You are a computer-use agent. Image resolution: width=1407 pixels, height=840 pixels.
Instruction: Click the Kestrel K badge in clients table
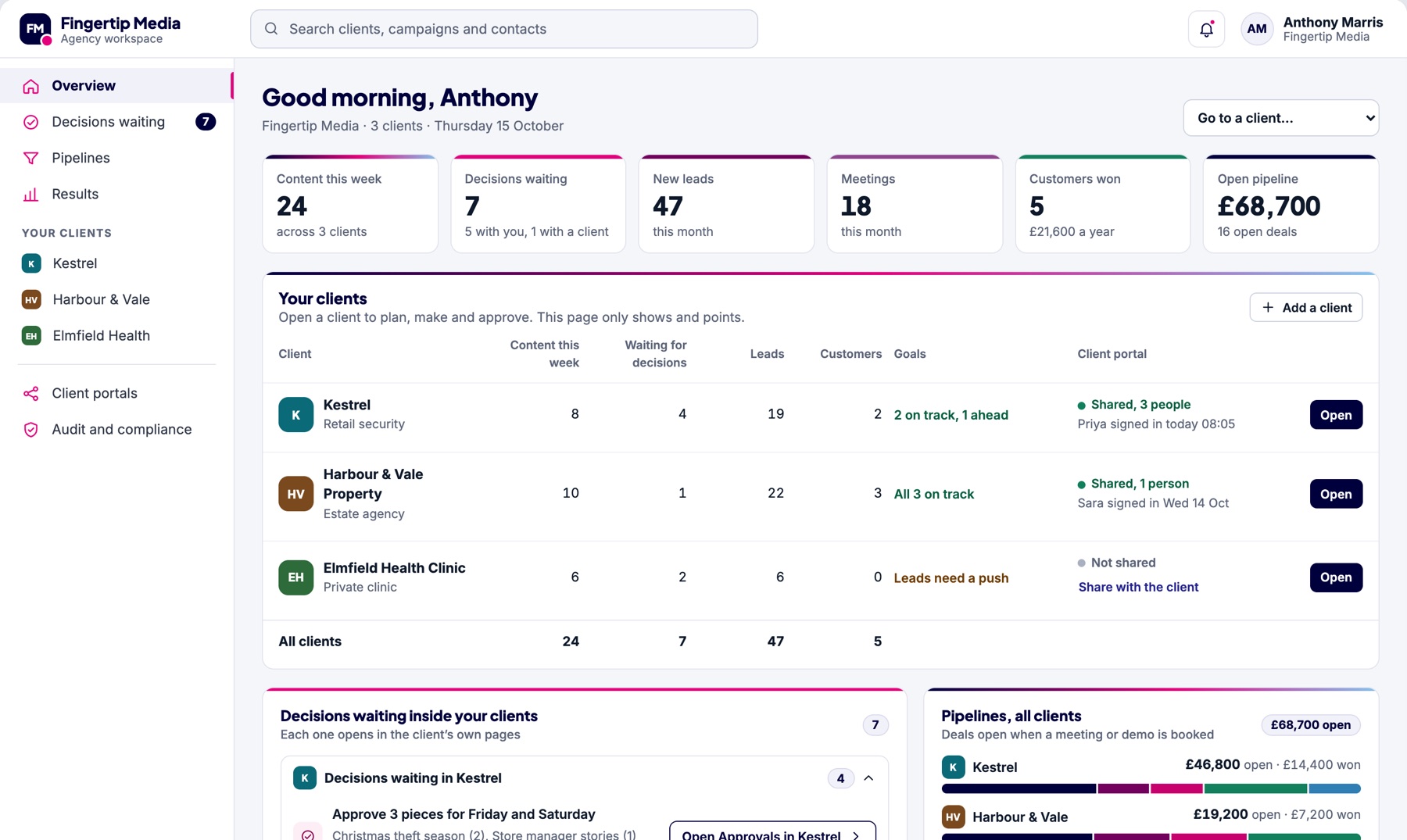[x=295, y=415]
